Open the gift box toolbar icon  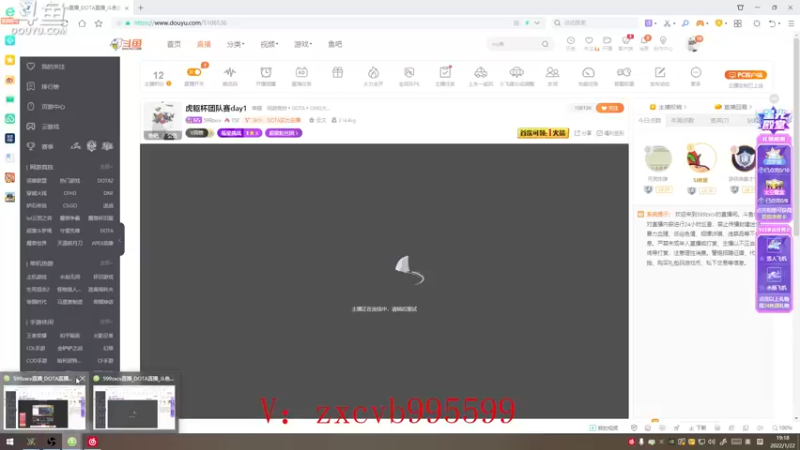coord(337,72)
